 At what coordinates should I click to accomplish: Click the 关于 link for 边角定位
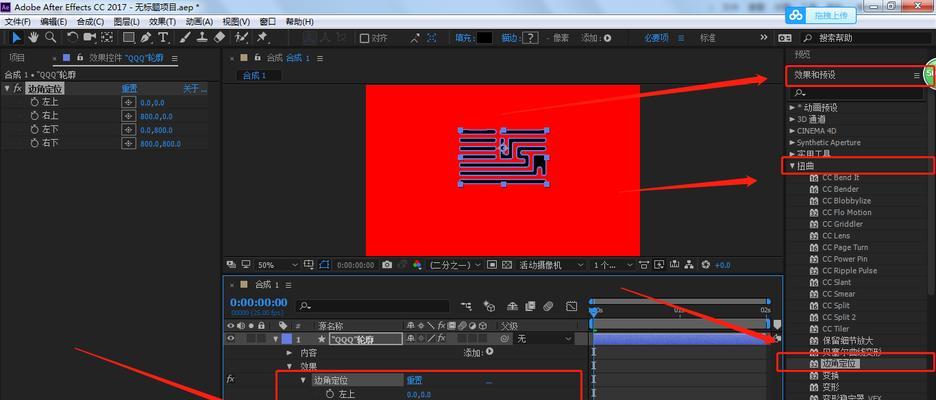[195, 88]
